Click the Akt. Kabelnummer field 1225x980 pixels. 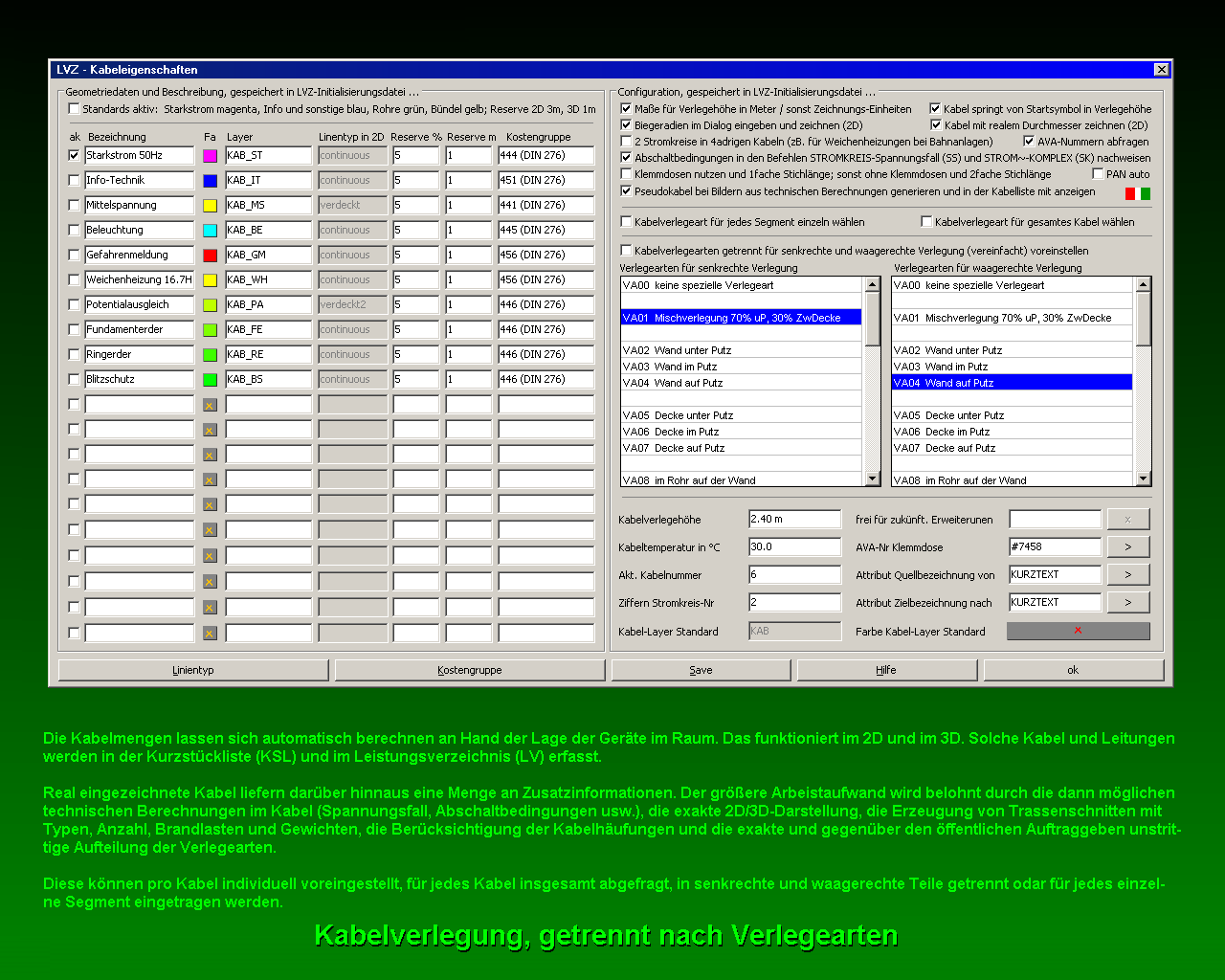(x=794, y=575)
